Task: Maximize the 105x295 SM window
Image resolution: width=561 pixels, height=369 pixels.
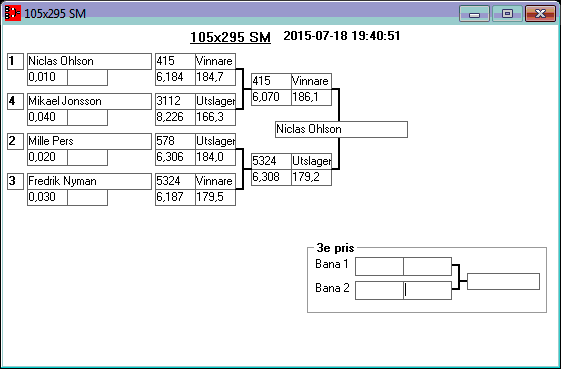Action: click(x=507, y=14)
